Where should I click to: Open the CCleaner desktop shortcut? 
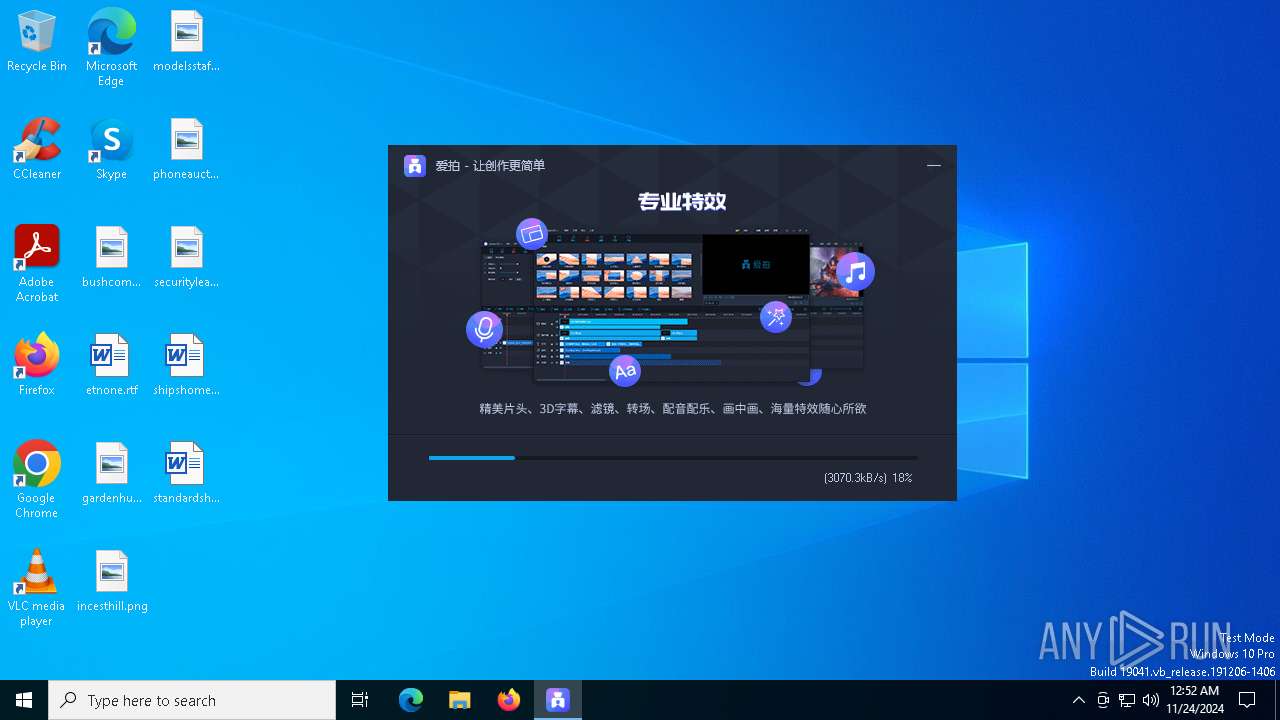[37, 150]
